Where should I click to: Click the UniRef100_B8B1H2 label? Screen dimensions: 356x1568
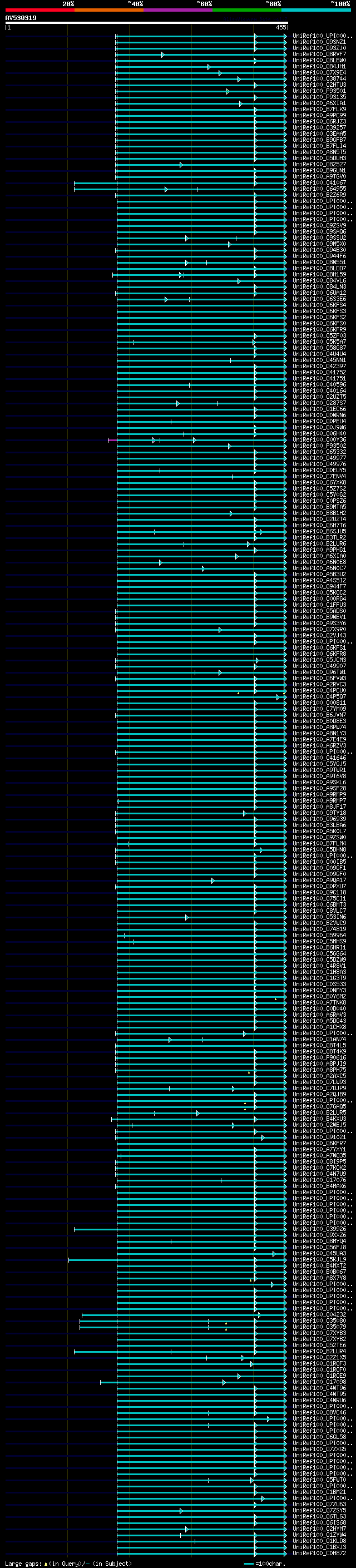pyautogui.click(x=319, y=513)
